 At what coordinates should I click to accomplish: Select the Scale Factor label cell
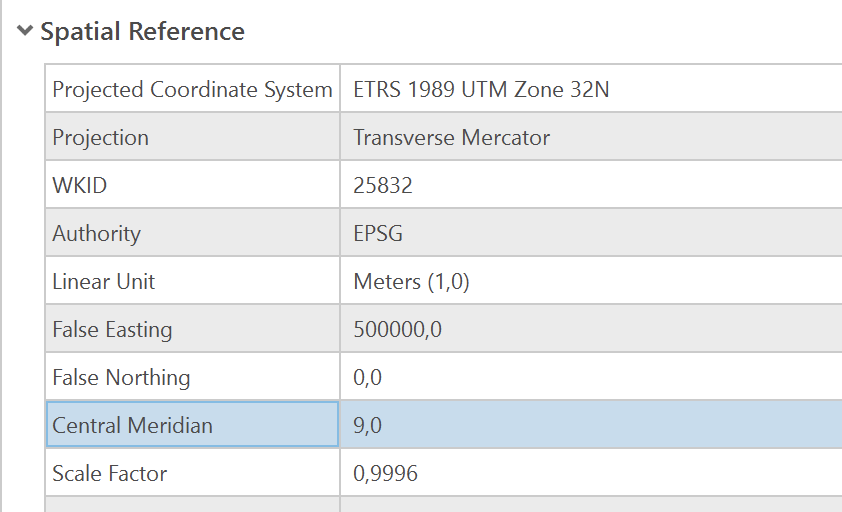pos(192,473)
